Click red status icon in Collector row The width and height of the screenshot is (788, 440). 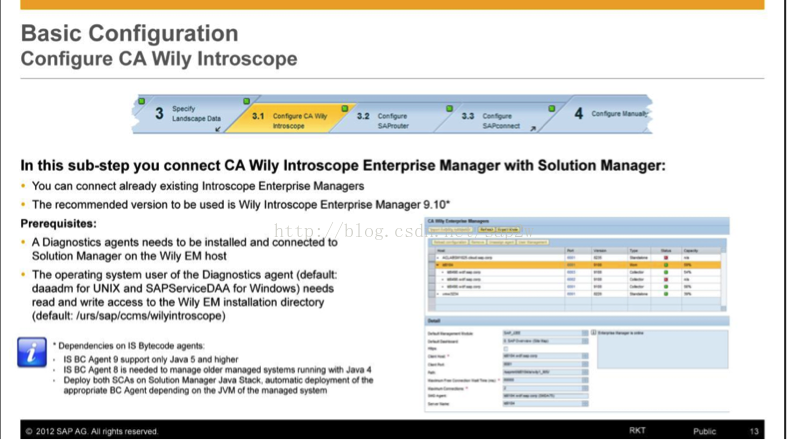click(x=666, y=279)
